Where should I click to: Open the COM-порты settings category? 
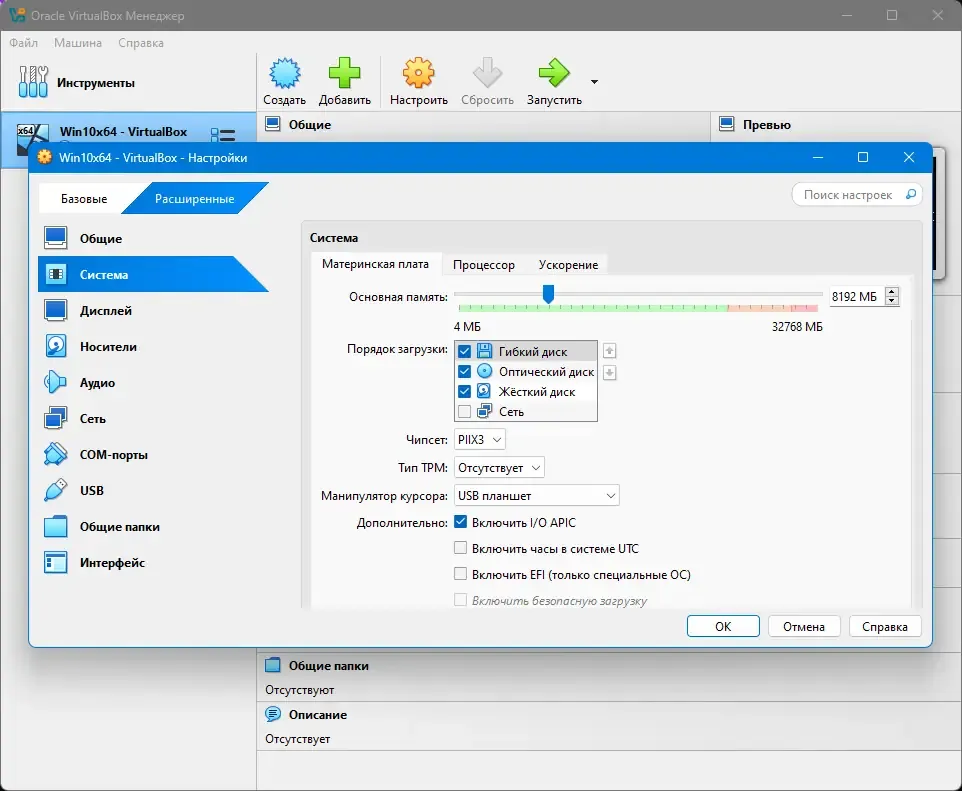coord(153,455)
